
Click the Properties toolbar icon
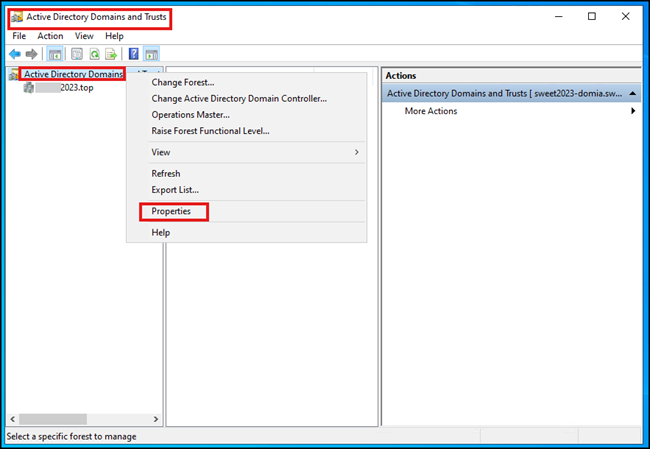click(x=77, y=54)
